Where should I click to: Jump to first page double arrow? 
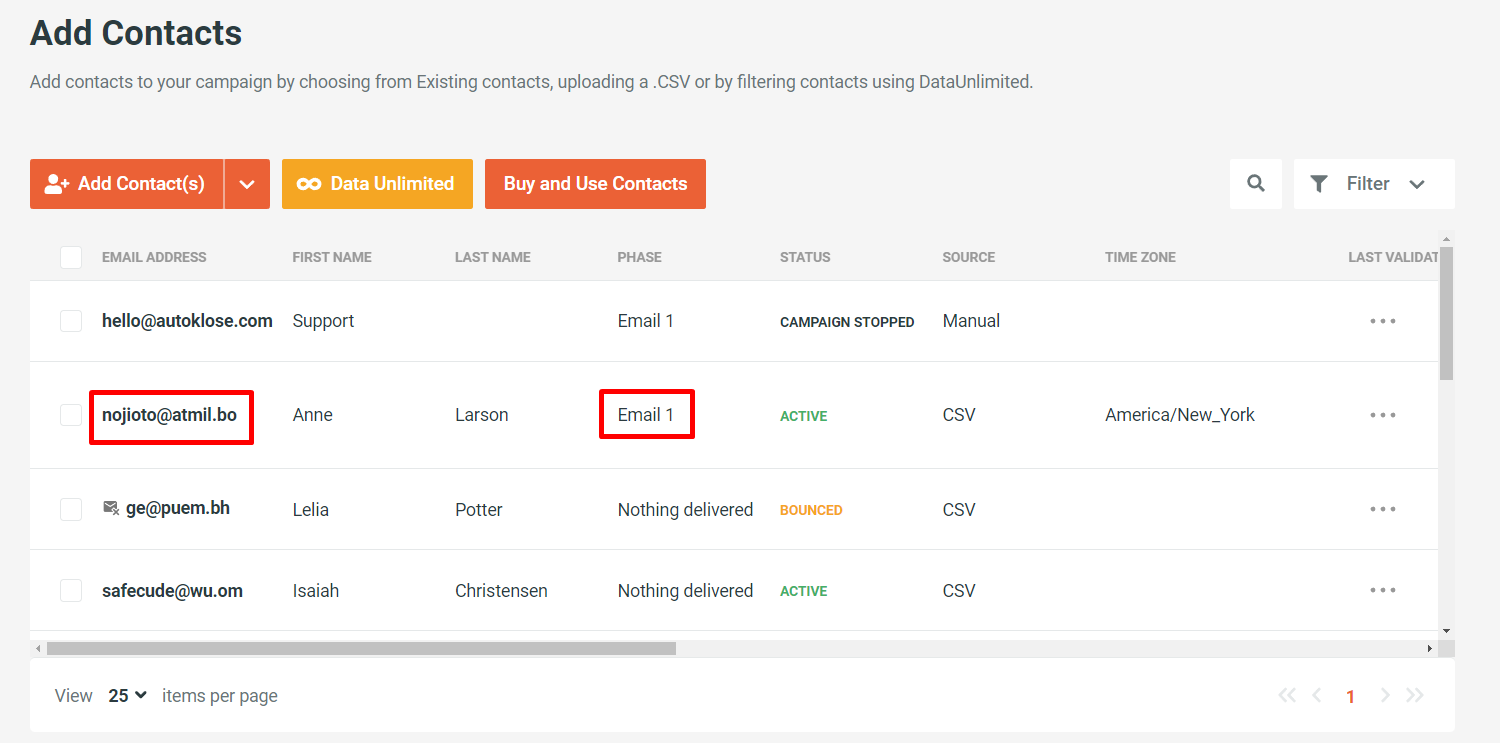click(x=1287, y=696)
